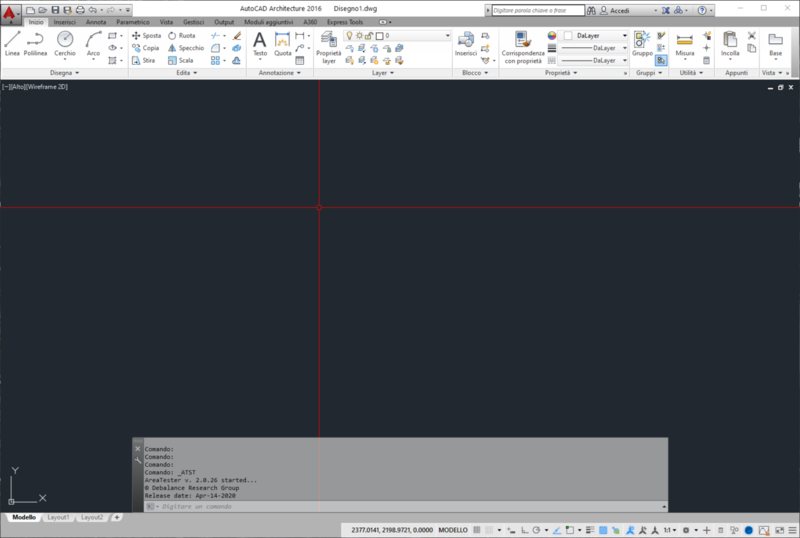Viewport: 800px width, 538px height.
Task: Click the New drawing icon in quick access toolbar
Action: click(31, 10)
